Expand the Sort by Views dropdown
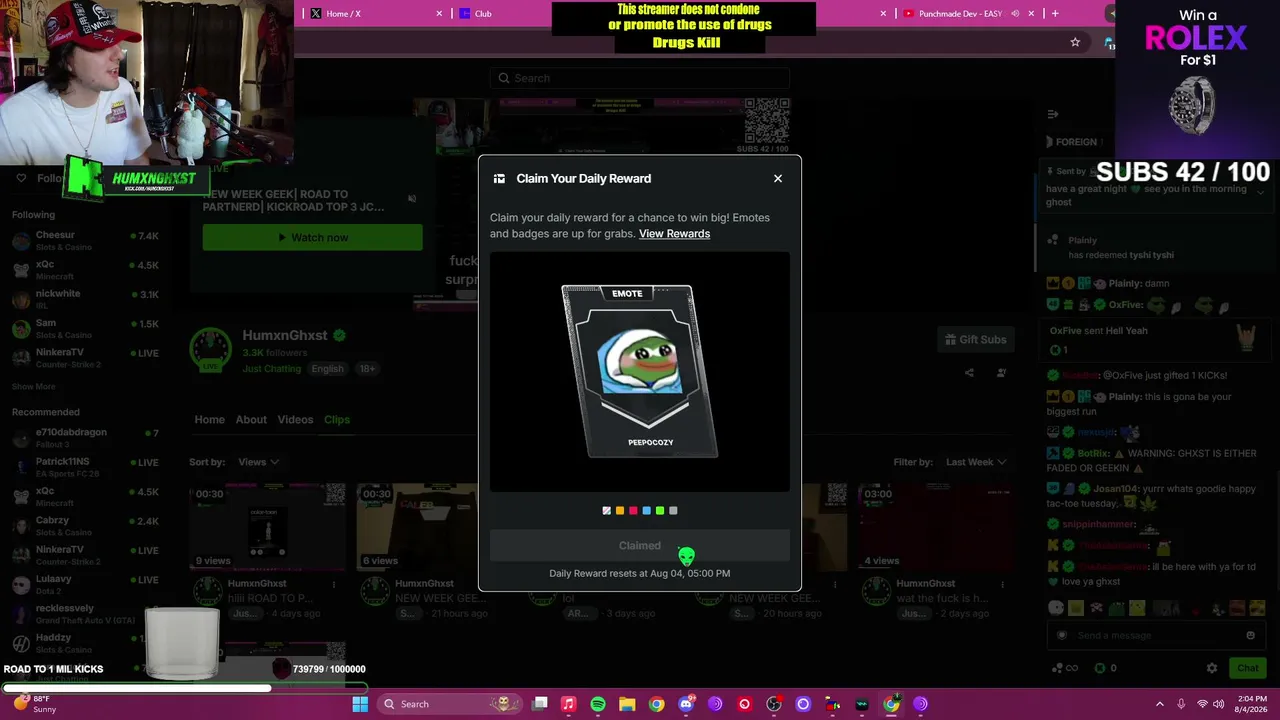This screenshot has height=720, width=1280. tap(258, 462)
